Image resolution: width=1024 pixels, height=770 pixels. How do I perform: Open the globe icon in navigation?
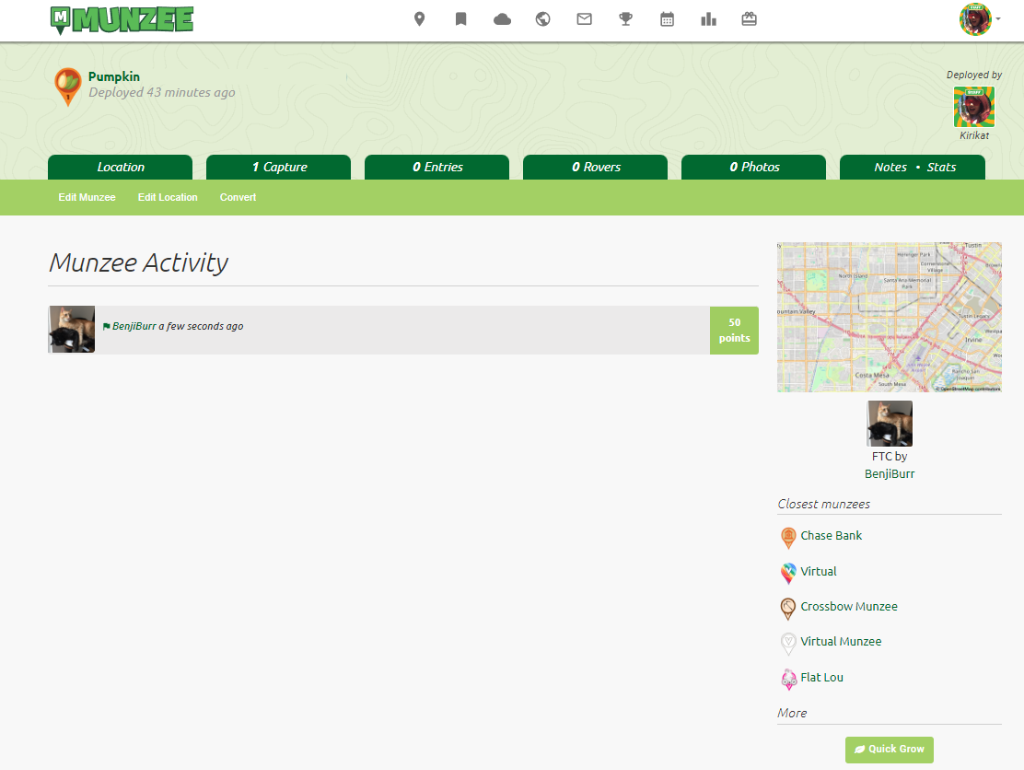coord(543,19)
